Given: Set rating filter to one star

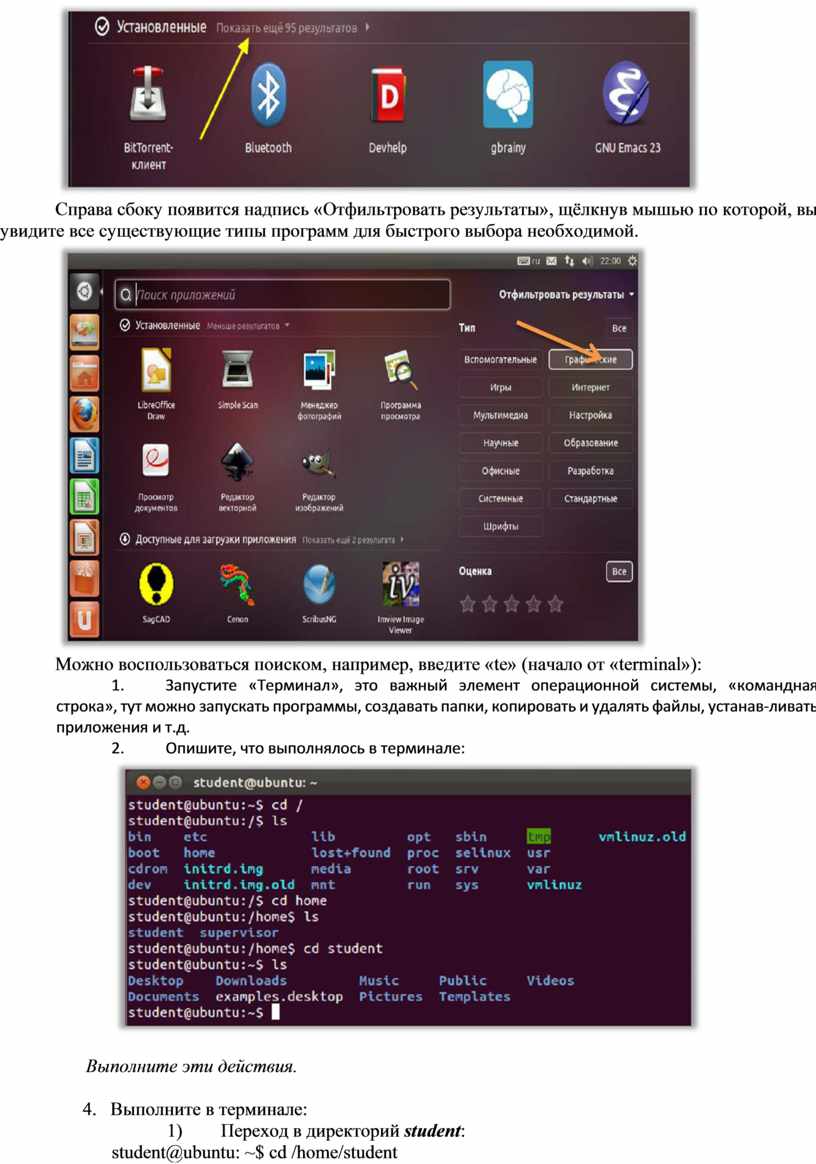Looking at the screenshot, I should [x=467, y=604].
